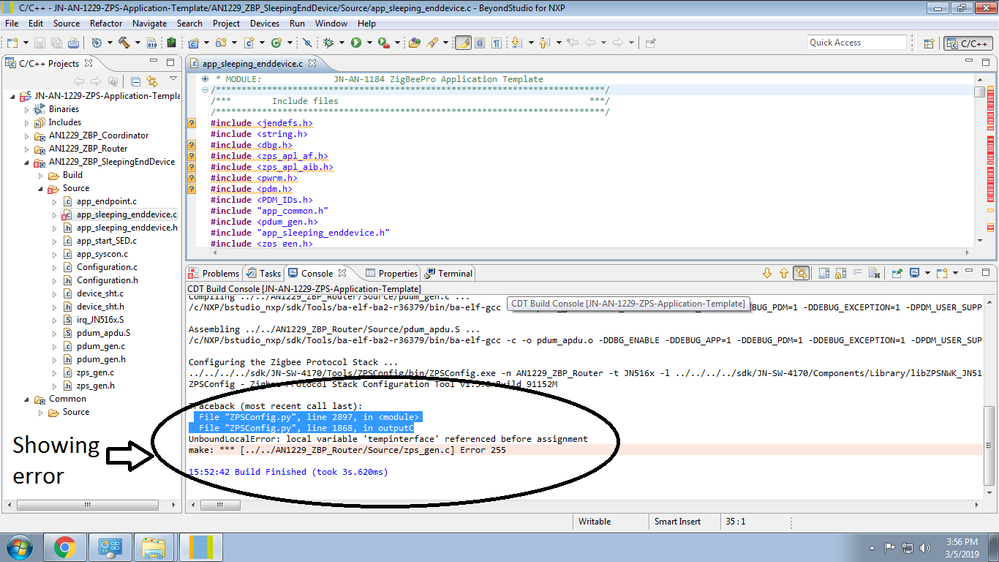
Task: Toggle Skip All Breakpoints button
Action: click(x=307, y=43)
